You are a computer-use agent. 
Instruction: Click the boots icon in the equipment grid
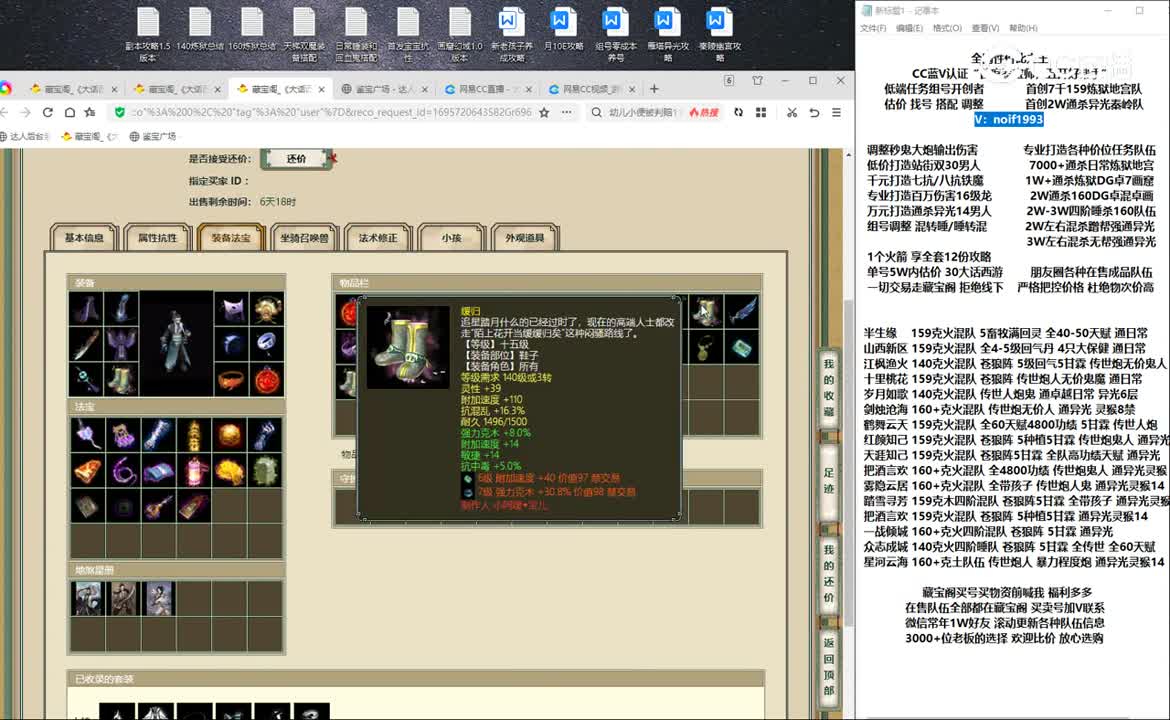click(121, 380)
